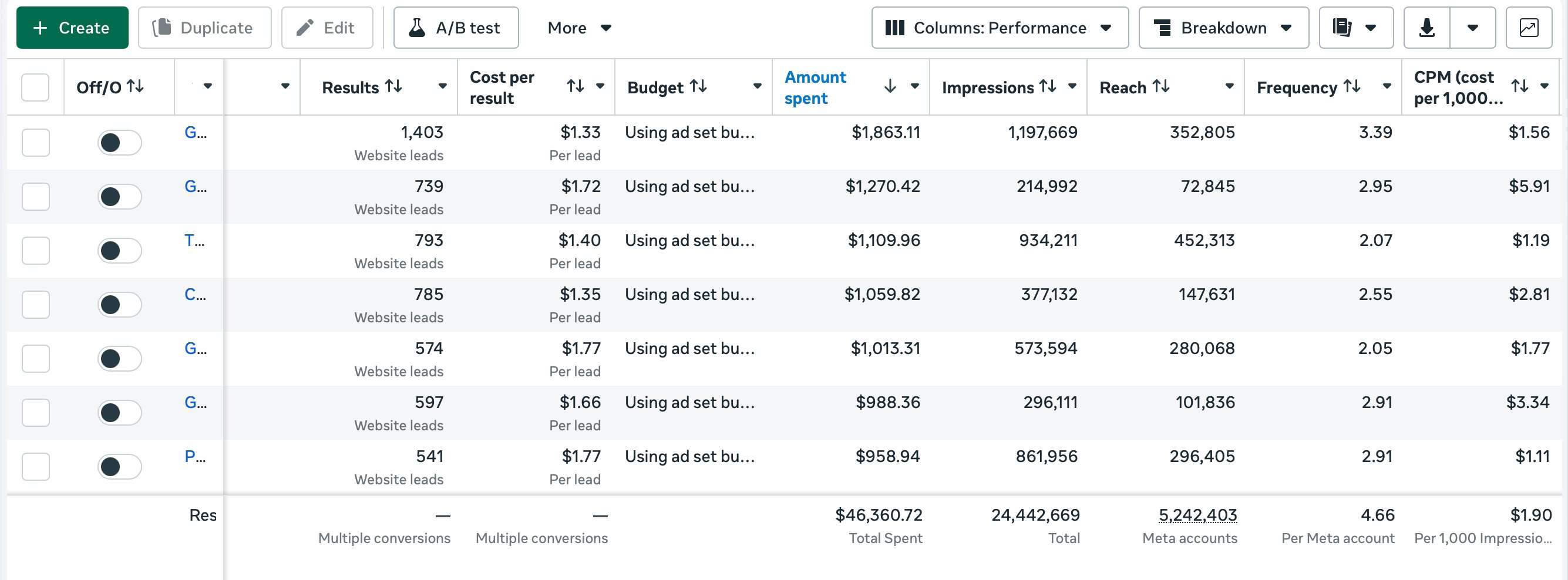Click the total spent $46,360.72 value
The image size is (1568, 580).
879,515
